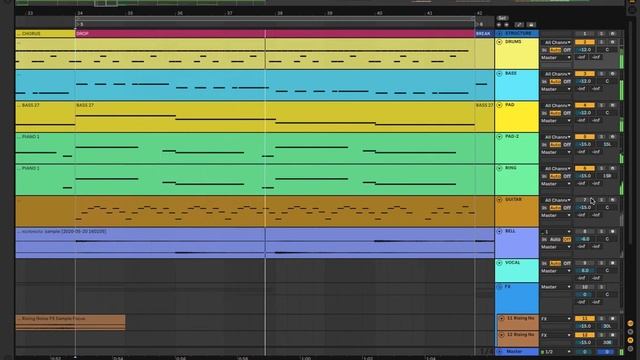The height and width of the screenshot is (360, 640).
Task: Arm the BASS track for recording
Action: 612,73
